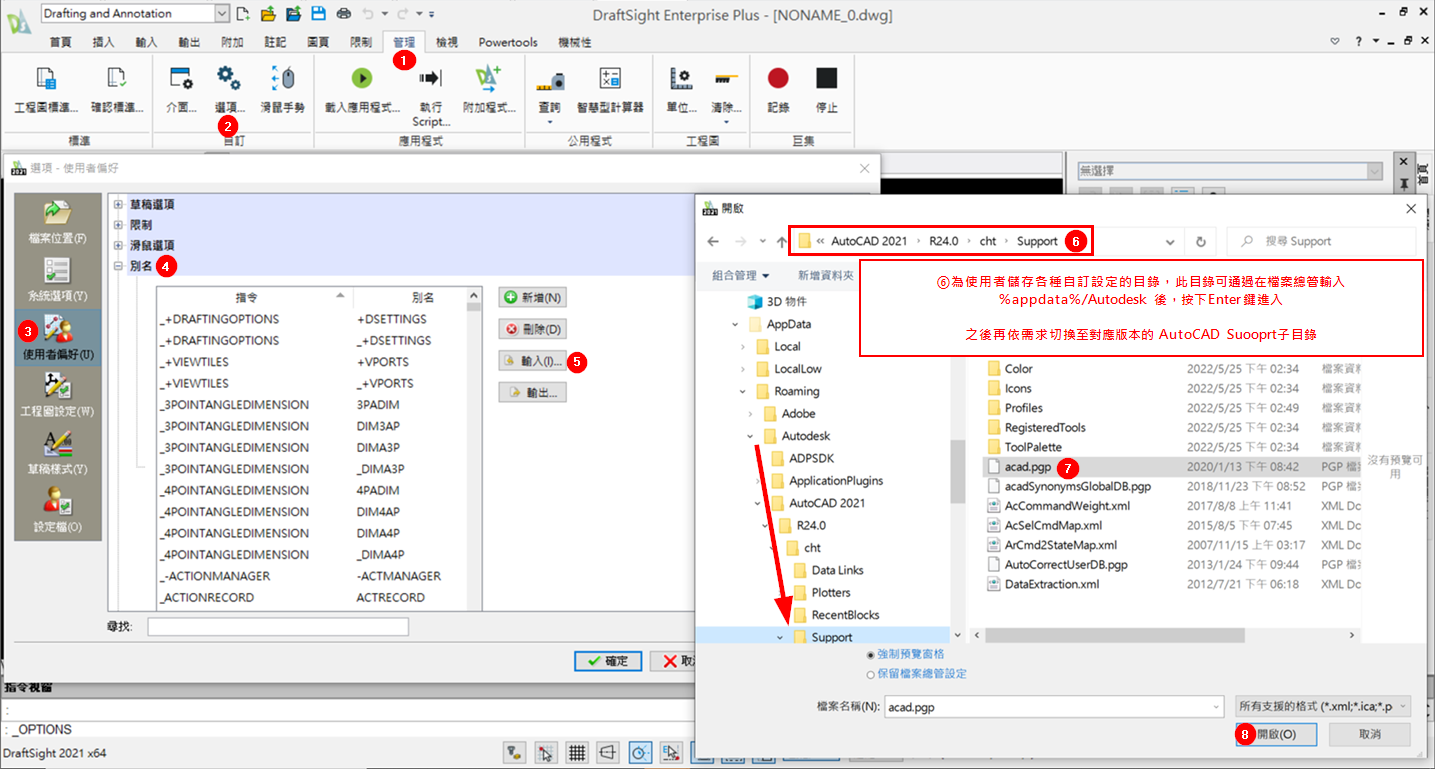Click the 刪除(D) button

point(533,329)
